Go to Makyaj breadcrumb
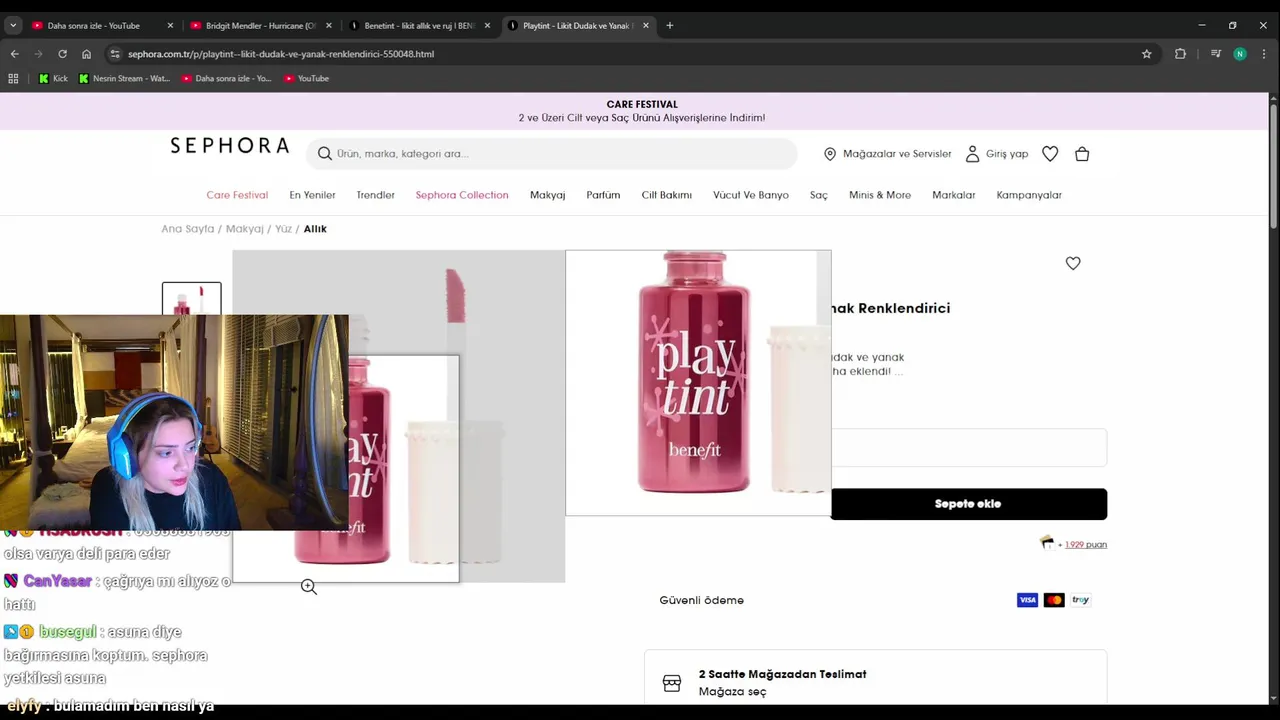Viewport: 1280px width, 720px height. click(245, 229)
